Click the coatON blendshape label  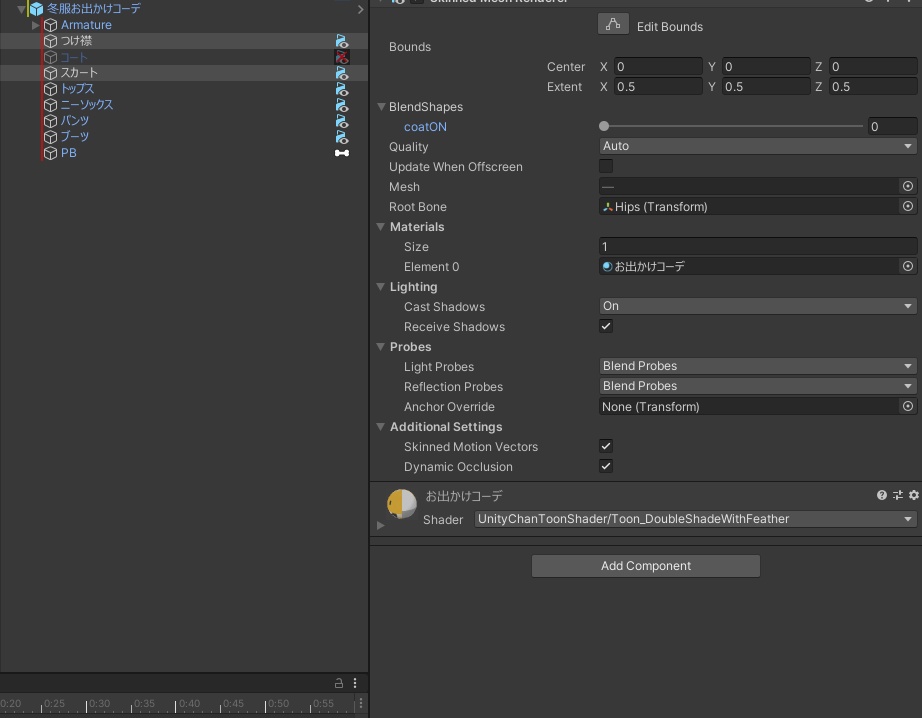click(425, 127)
